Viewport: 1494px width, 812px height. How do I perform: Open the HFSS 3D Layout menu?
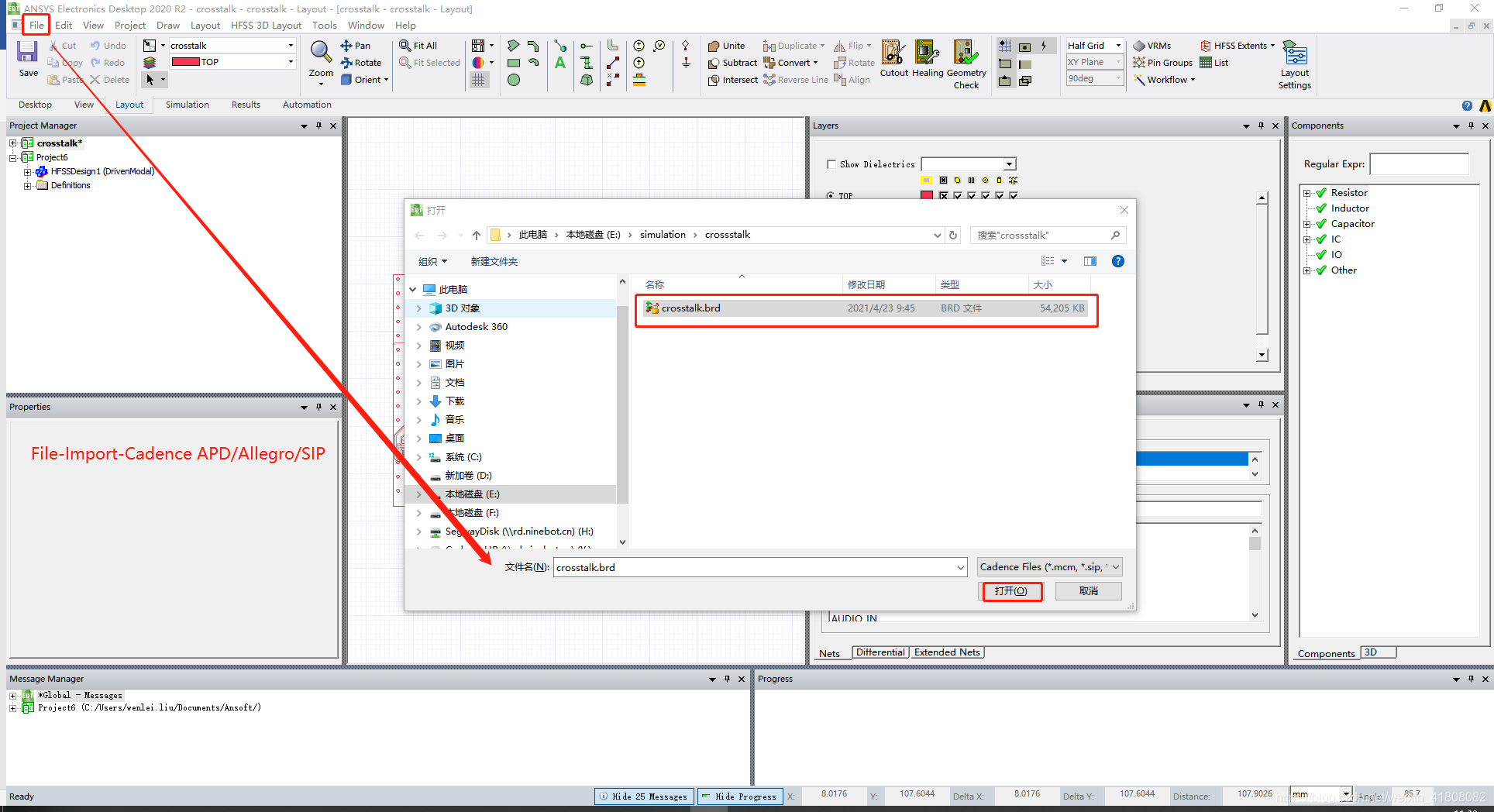tap(266, 26)
